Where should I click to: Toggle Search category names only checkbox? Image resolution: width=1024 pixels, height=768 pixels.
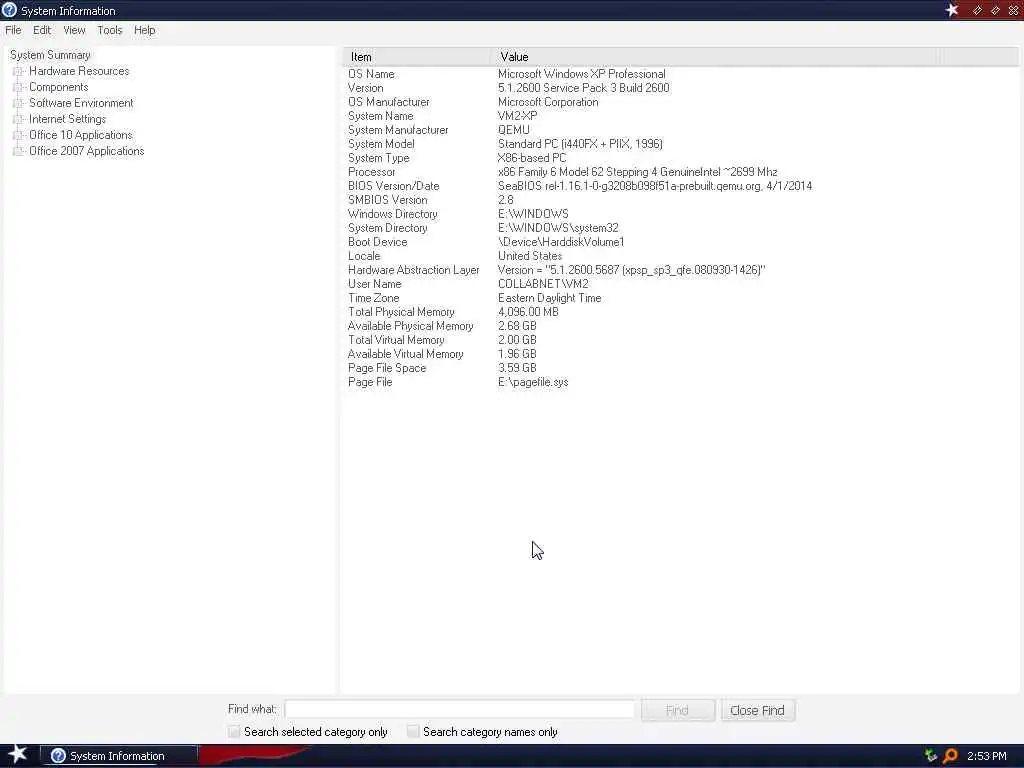click(x=413, y=731)
